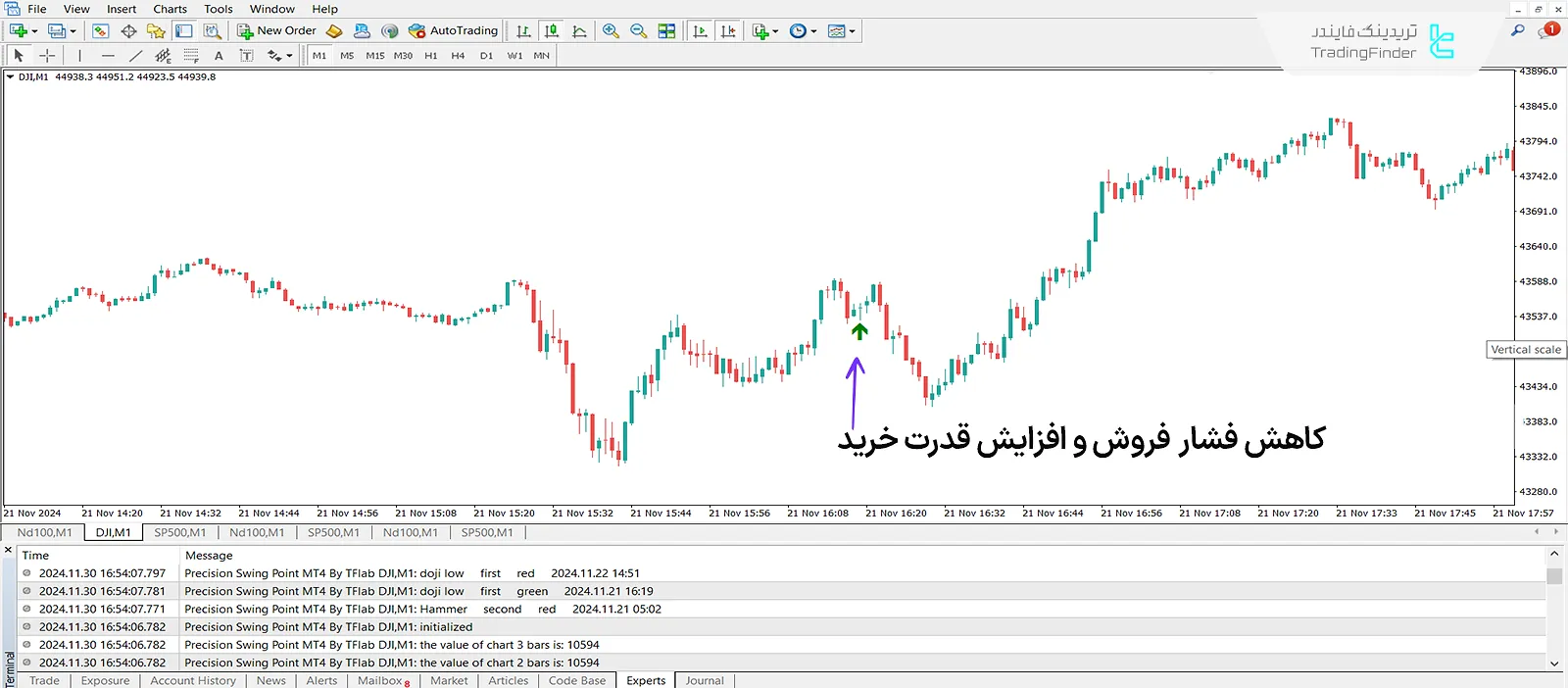
Task: Open the Insert menu
Action: coord(122,9)
